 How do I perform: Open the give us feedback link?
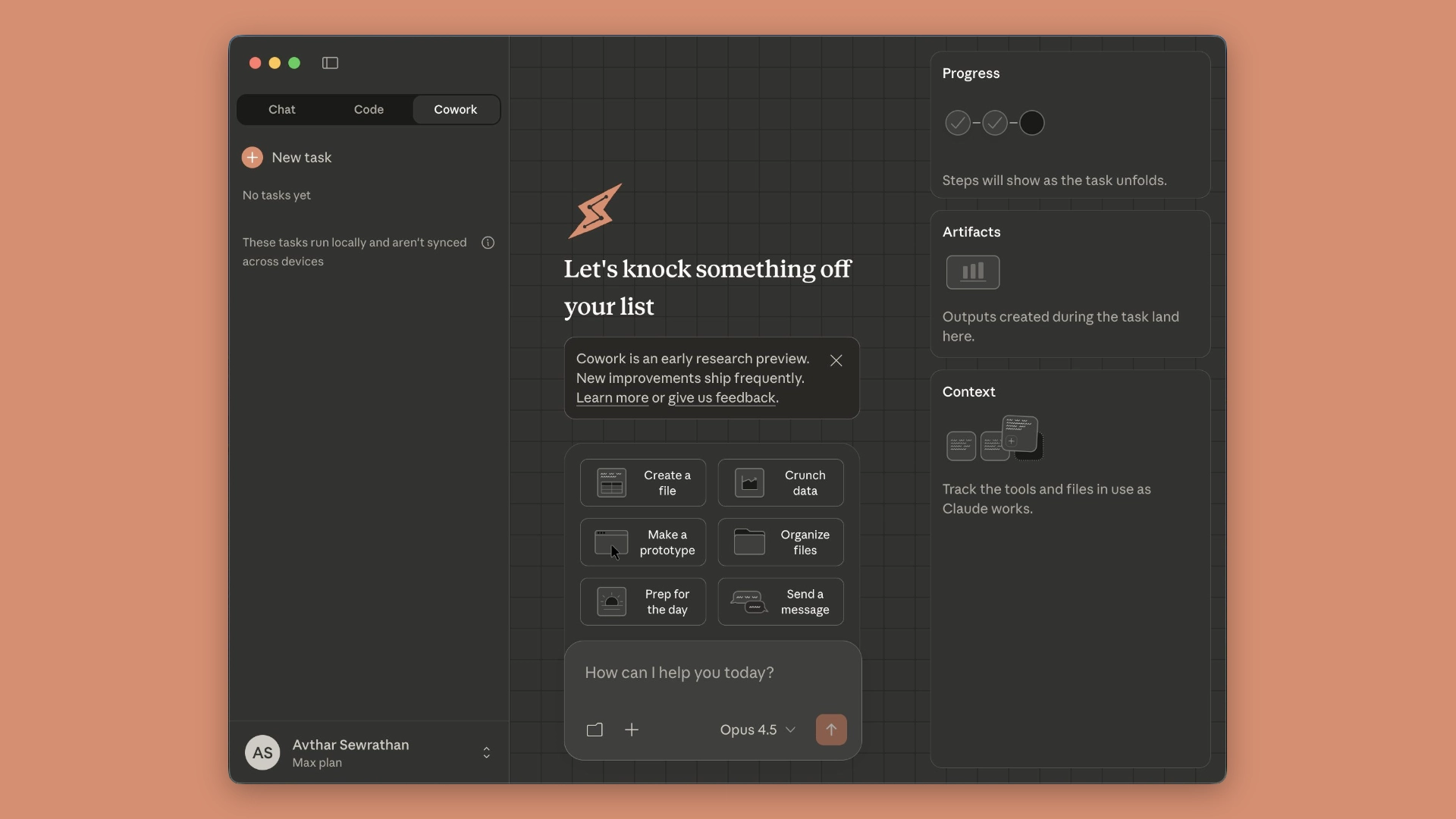pyautogui.click(x=721, y=398)
